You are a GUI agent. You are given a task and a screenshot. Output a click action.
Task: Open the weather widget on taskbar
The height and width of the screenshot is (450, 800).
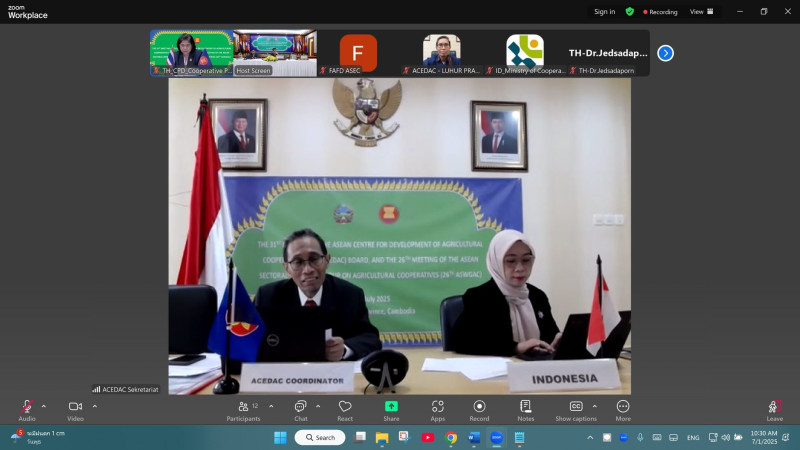pyautogui.click(x=39, y=437)
